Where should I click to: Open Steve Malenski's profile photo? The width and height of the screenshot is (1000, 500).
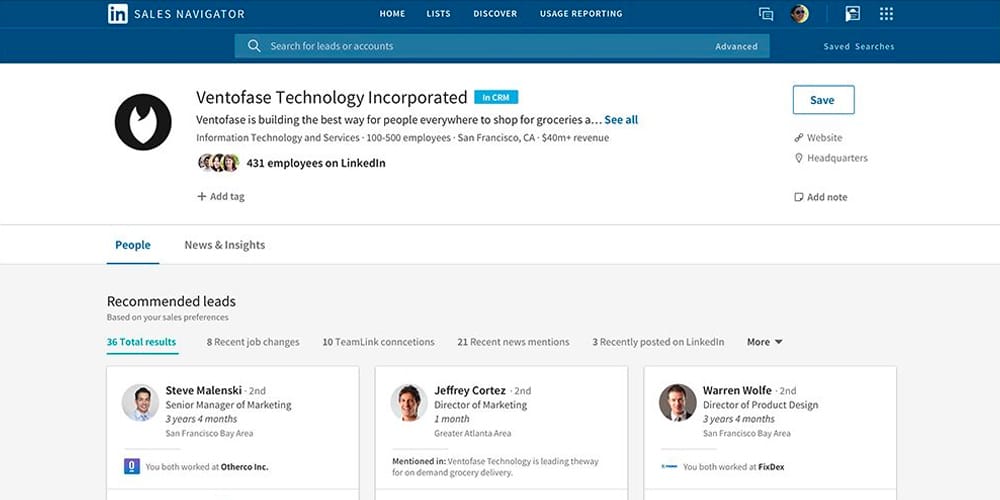pos(140,402)
